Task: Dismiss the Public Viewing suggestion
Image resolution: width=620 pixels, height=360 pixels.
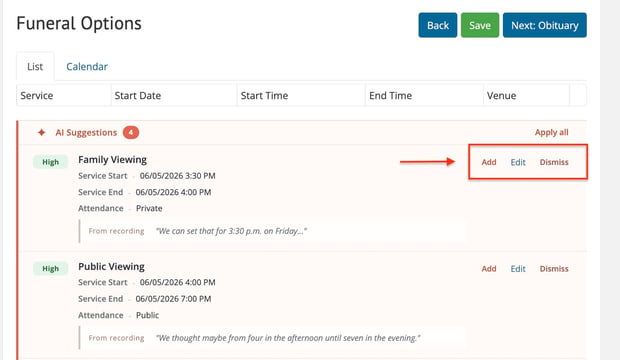Action: click(x=554, y=269)
